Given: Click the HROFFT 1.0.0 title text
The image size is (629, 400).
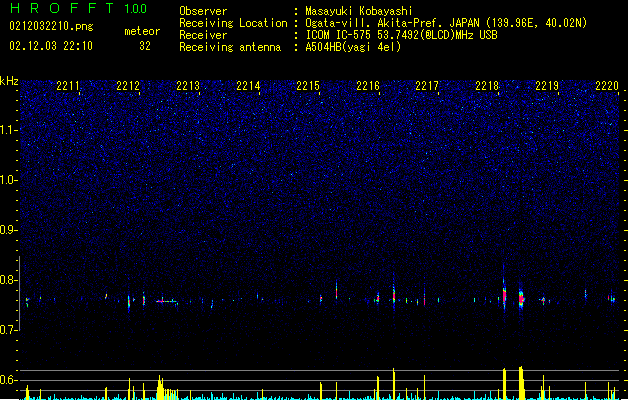Looking at the screenshot, I should [x=78, y=8].
